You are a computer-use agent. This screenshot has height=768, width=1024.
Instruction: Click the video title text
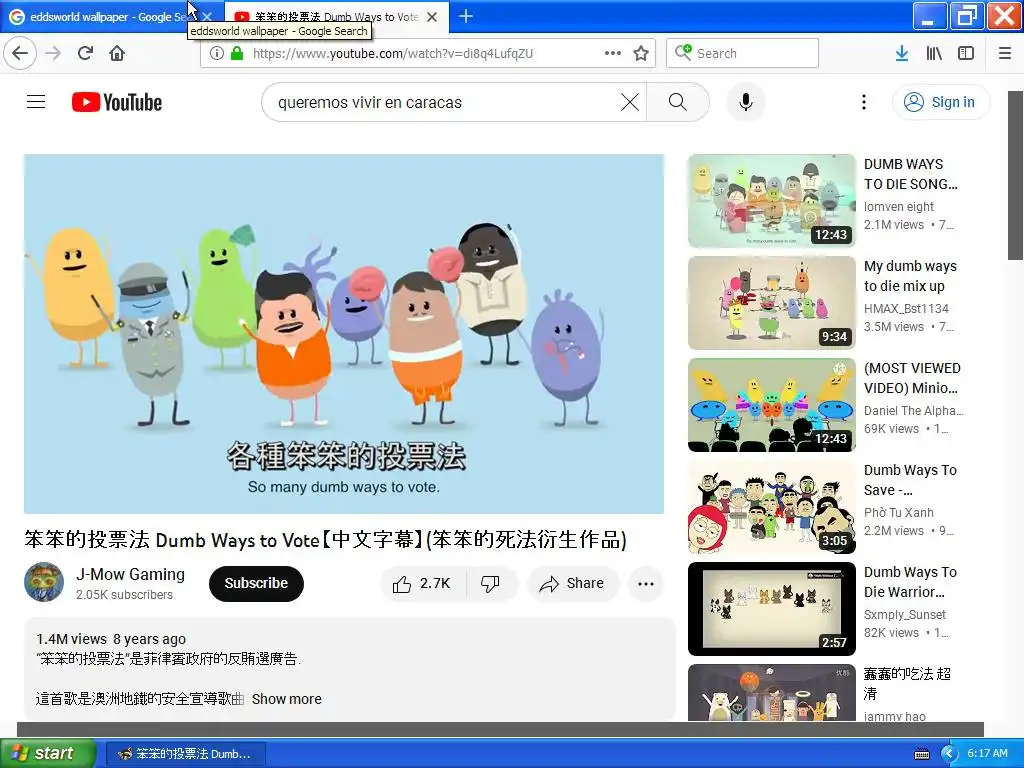[325, 539]
